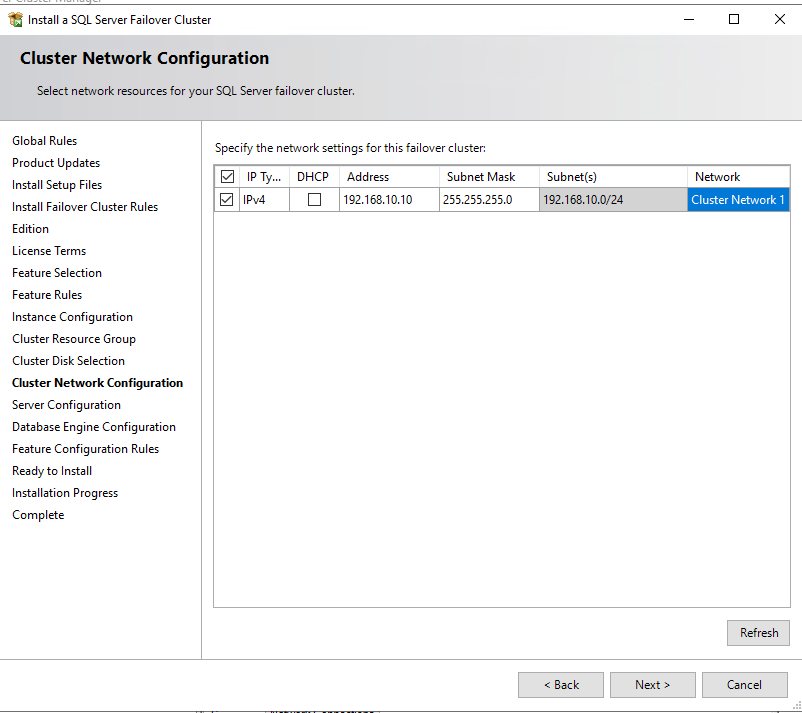Close the installer window
Image resolution: width=802 pixels, height=713 pixels.
(779, 19)
